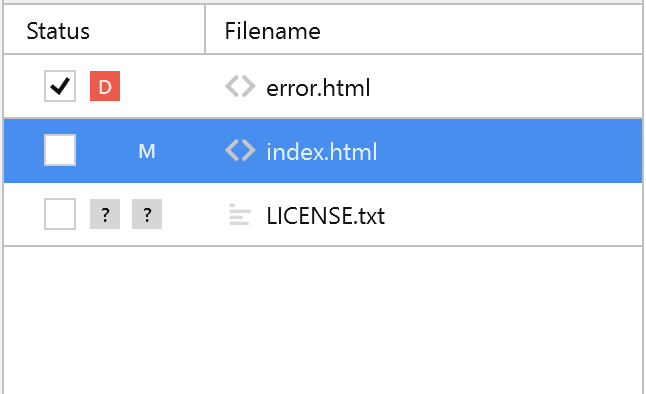Click the second question mark badge
Viewport: 646px width, 394px height.
coord(147,214)
